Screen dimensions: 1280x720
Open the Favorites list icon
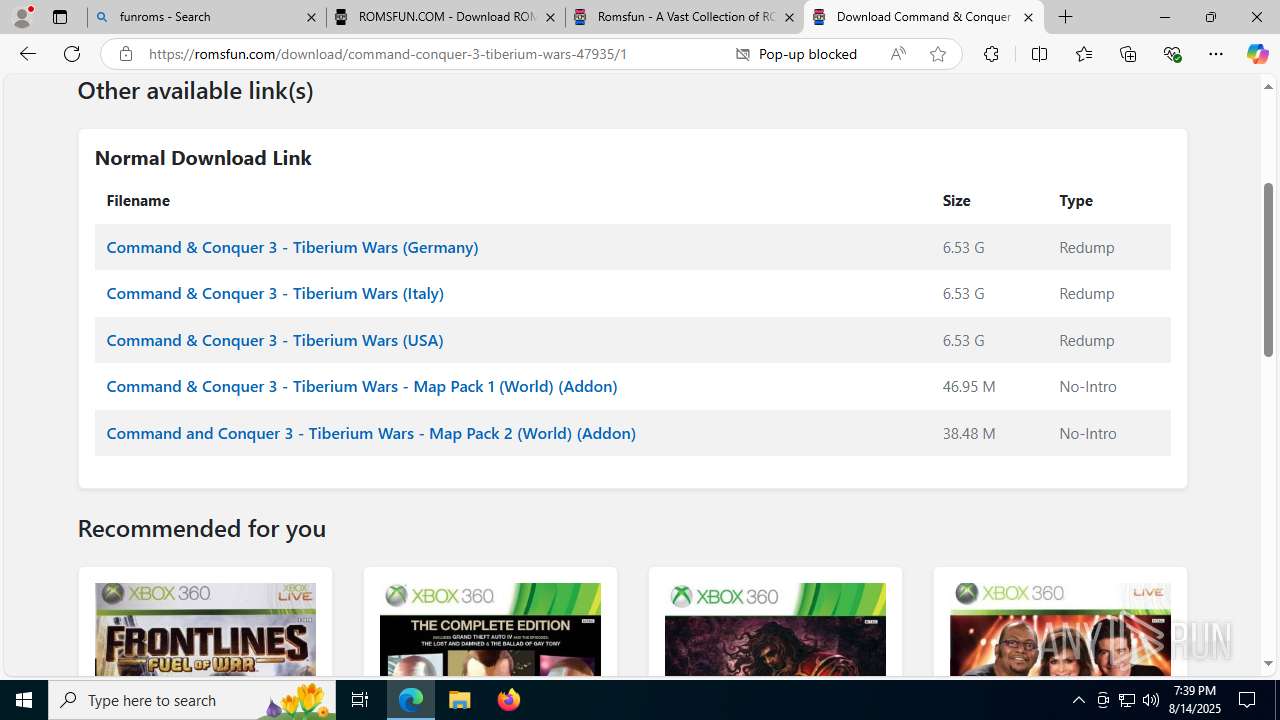tap(1083, 54)
